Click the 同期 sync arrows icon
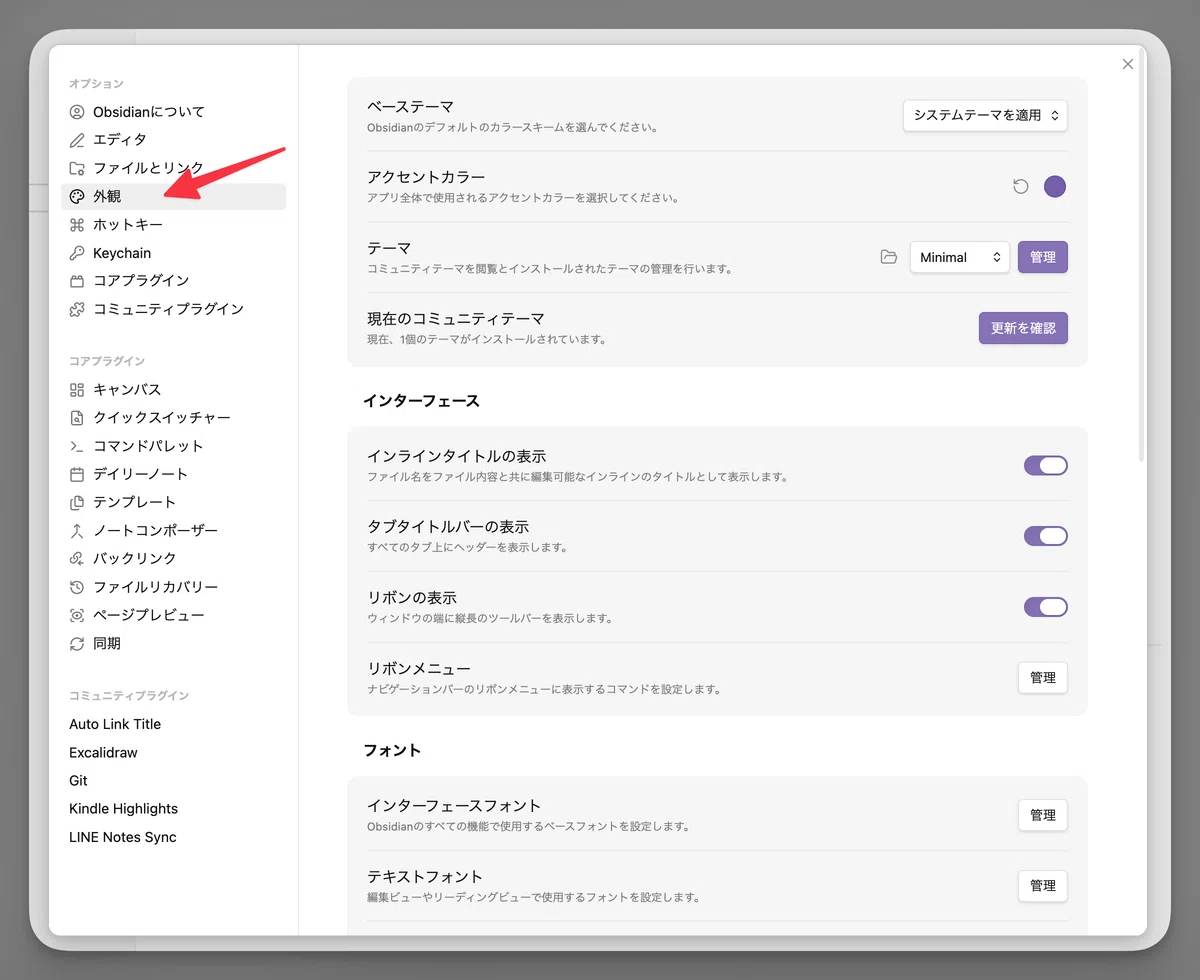 [77, 644]
